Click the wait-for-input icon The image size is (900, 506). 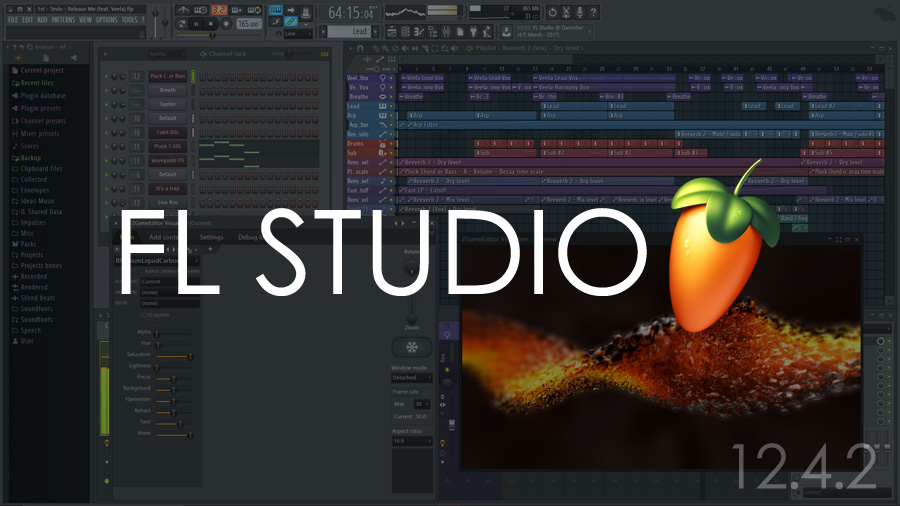tap(200, 10)
